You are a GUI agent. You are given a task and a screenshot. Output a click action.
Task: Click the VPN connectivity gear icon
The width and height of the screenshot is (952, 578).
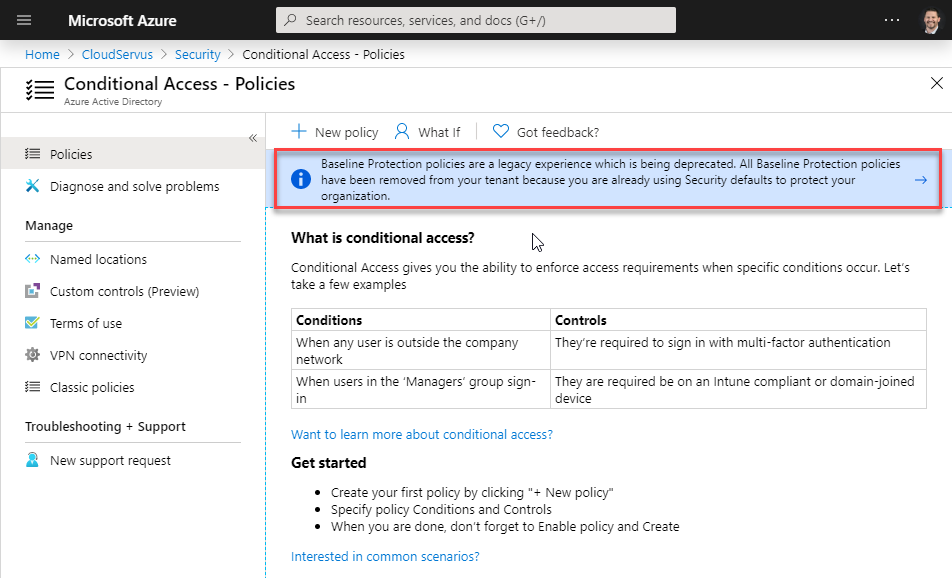coord(32,355)
